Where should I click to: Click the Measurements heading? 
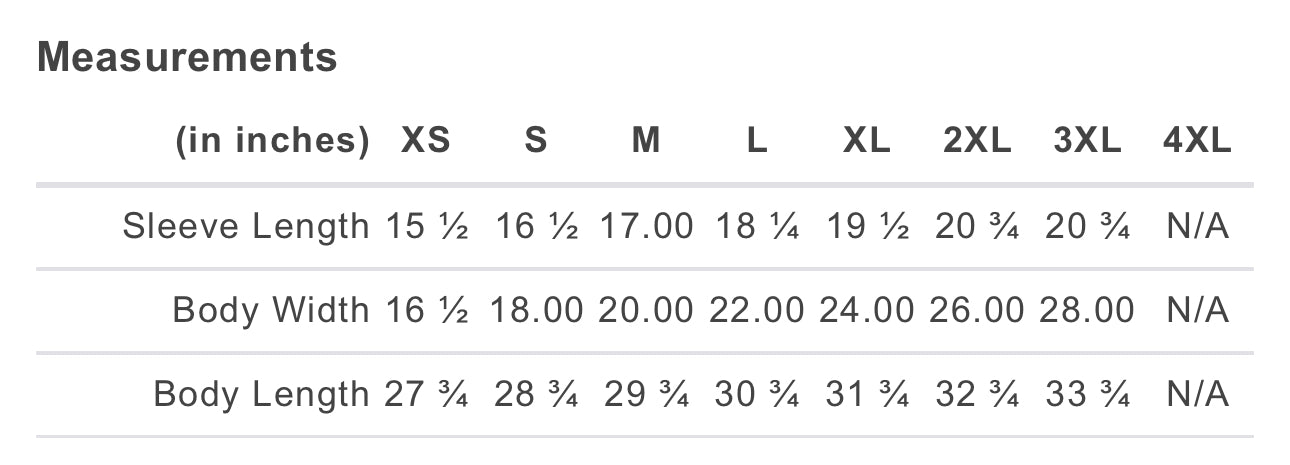tap(187, 58)
